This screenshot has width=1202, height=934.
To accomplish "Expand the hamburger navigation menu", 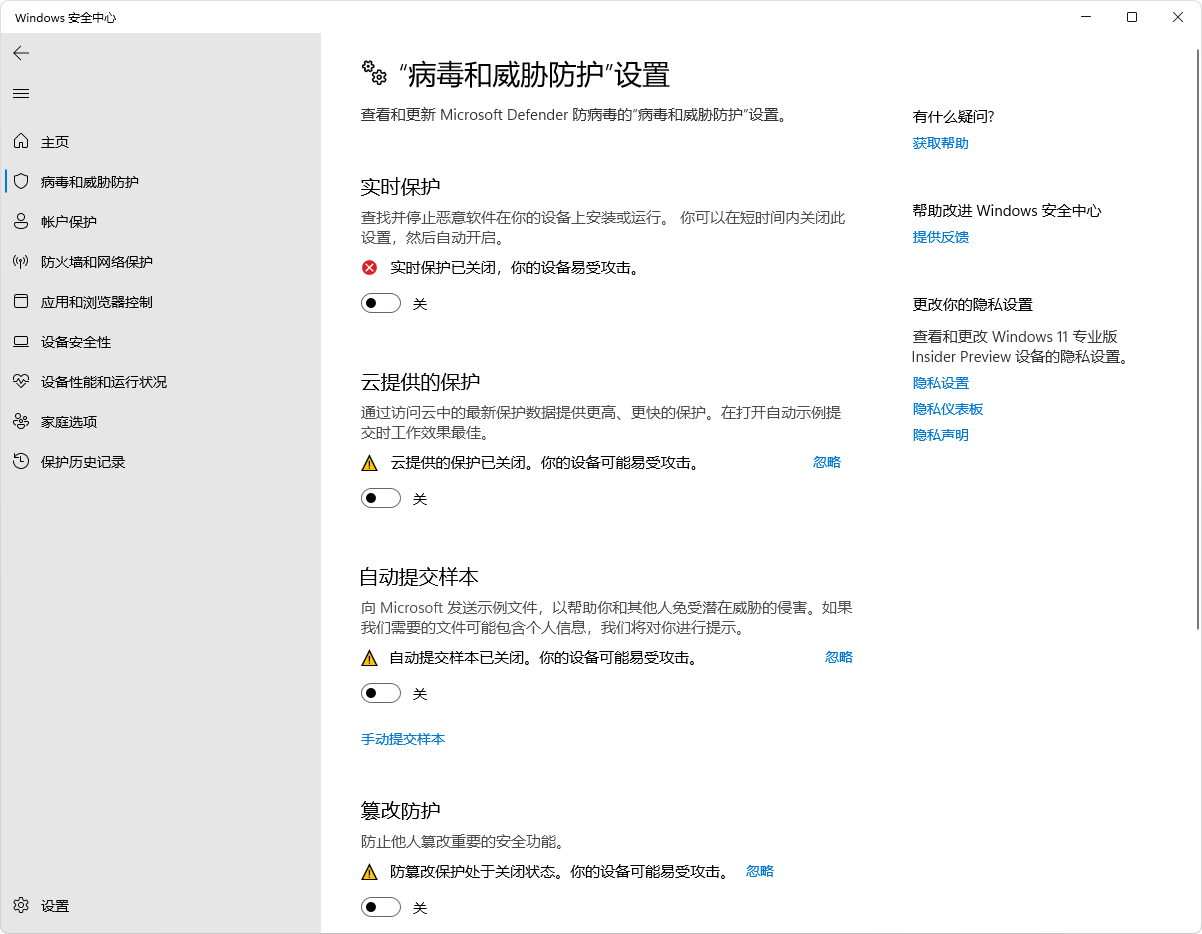I will pyautogui.click(x=21, y=93).
